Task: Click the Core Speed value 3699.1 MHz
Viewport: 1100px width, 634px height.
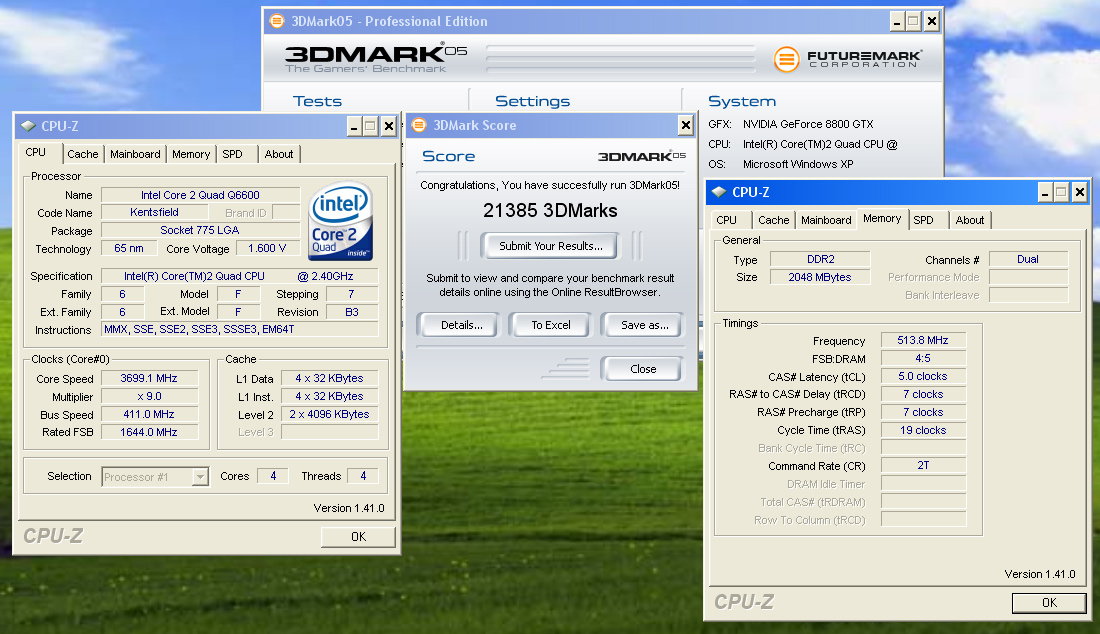Action: click(x=149, y=378)
